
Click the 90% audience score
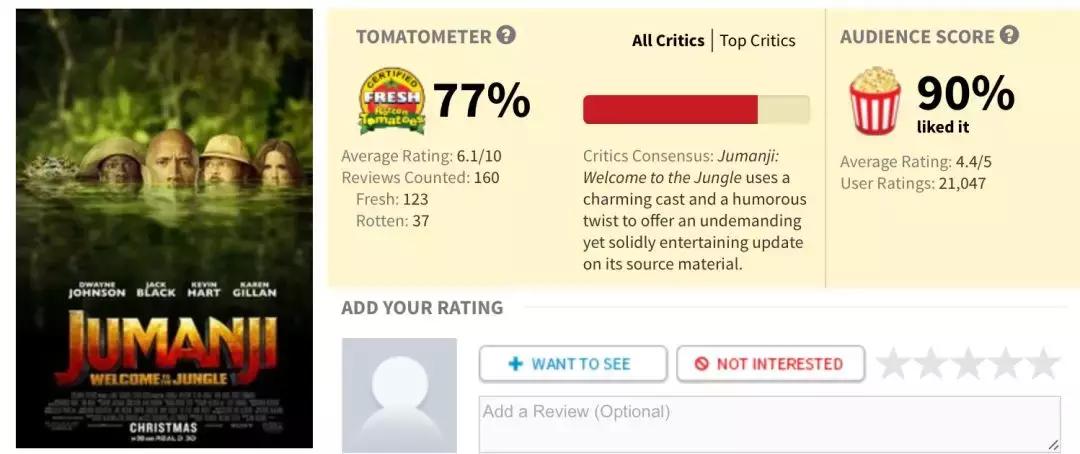tap(965, 94)
